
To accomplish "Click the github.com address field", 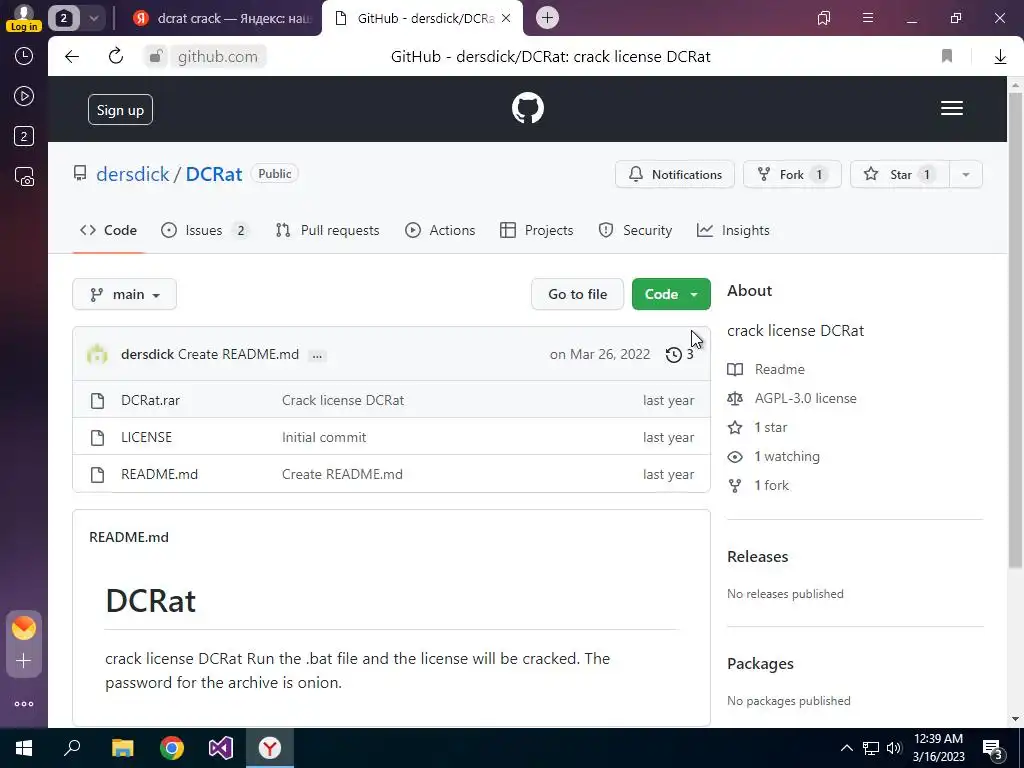I will pyautogui.click(x=217, y=57).
